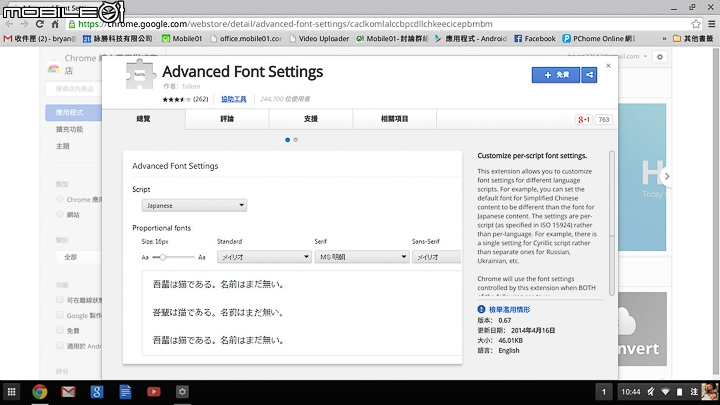
Task: Select 主題 in webstore sidebar
Action: point(62,146)
